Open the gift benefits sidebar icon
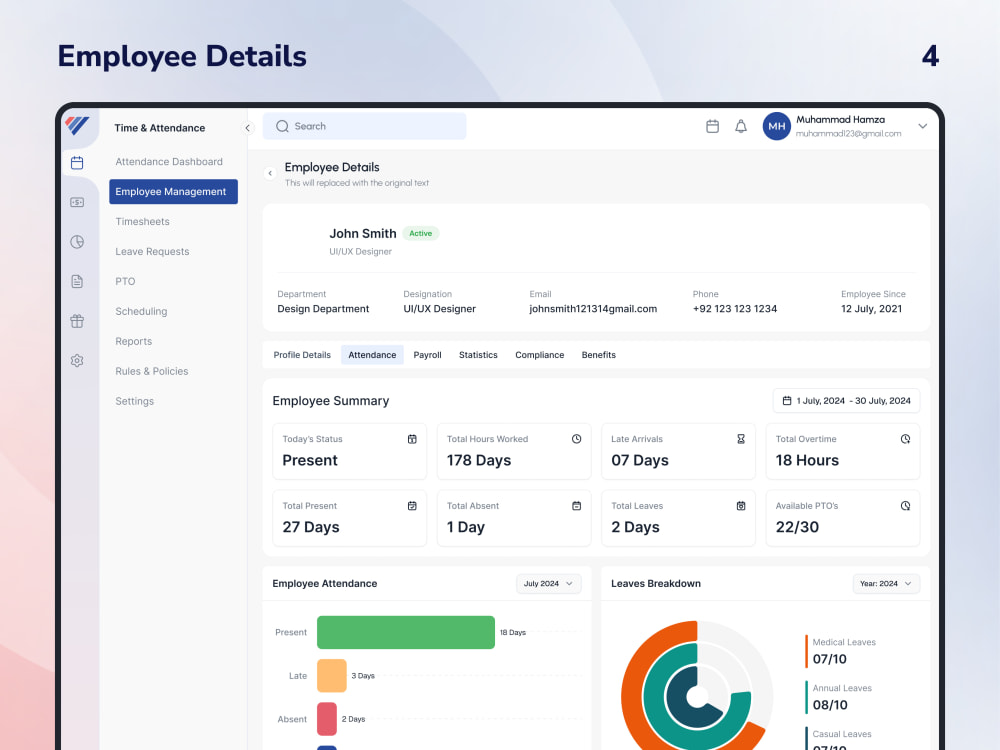 pos(77,321)
